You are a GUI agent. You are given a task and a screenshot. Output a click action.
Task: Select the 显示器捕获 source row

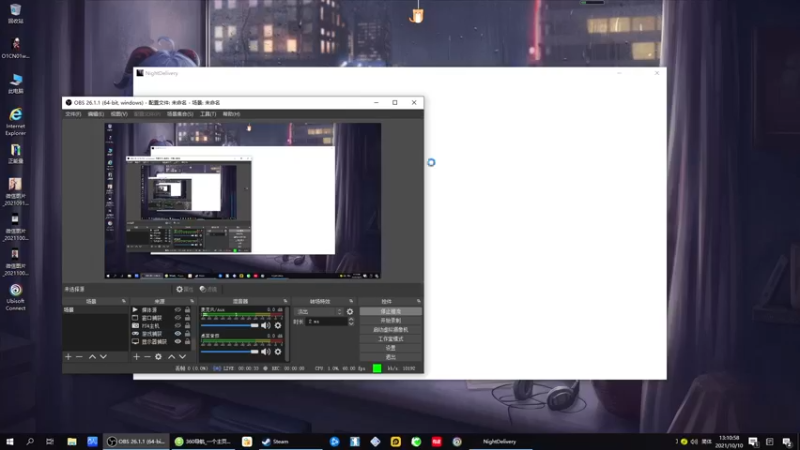161,341
